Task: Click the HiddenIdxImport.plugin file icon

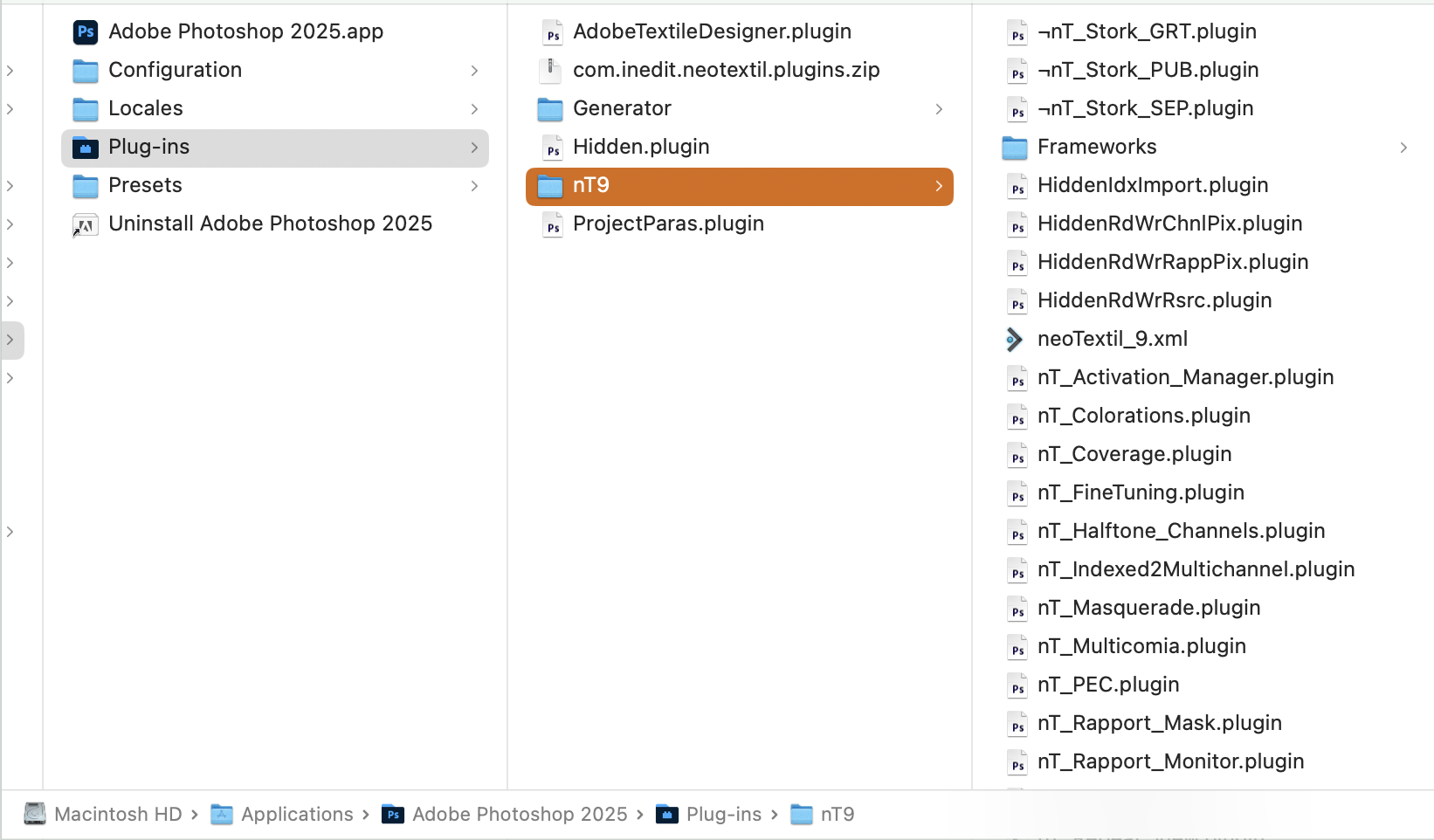Action: (1017, 186)
